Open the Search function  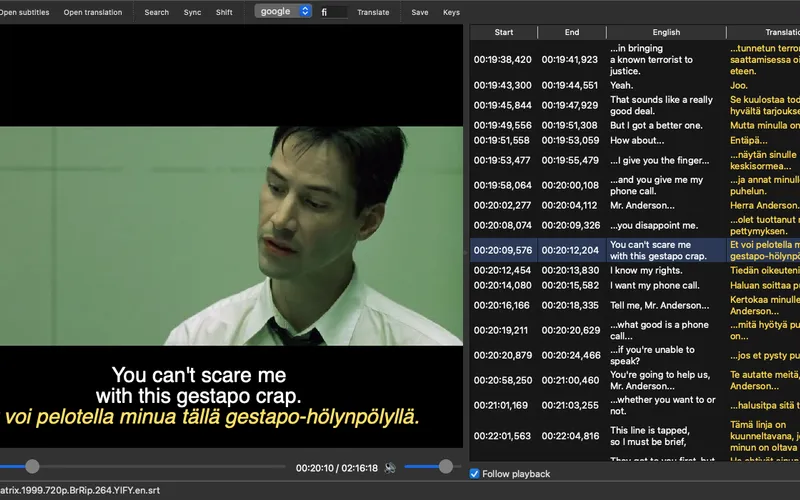pyautogui.click(x=157, y=12)
